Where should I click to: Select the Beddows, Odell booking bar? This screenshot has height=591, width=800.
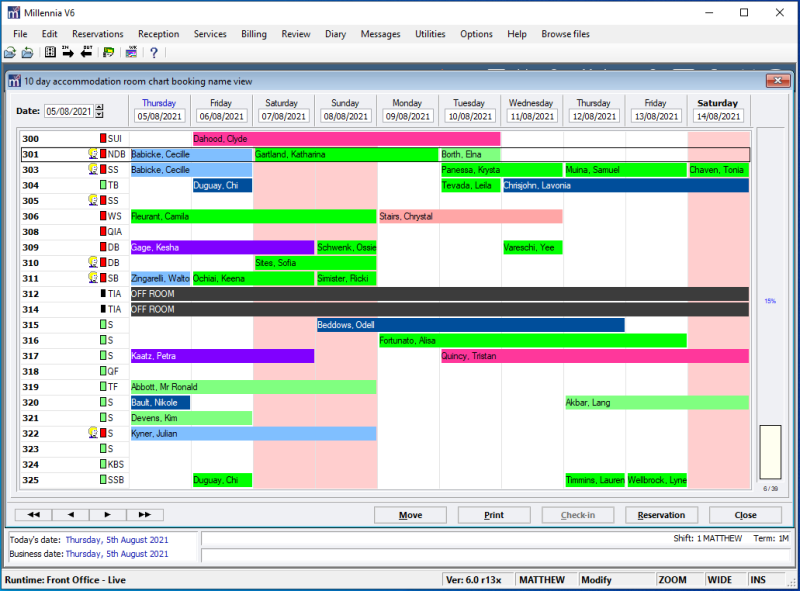point(470,325)
